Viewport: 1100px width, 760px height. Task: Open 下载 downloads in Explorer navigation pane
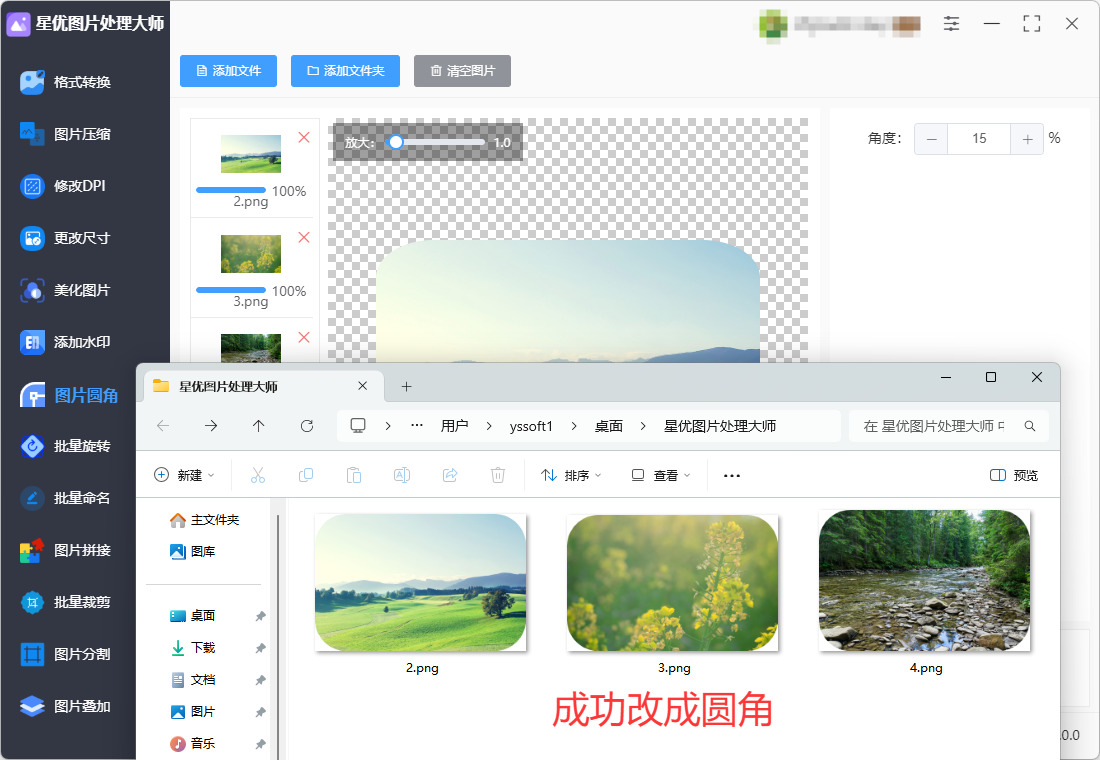click(x=194, y=648)
